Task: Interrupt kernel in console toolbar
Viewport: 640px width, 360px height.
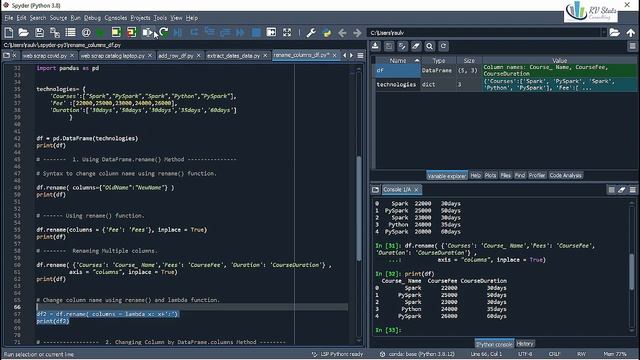Action: click(611, 190)
